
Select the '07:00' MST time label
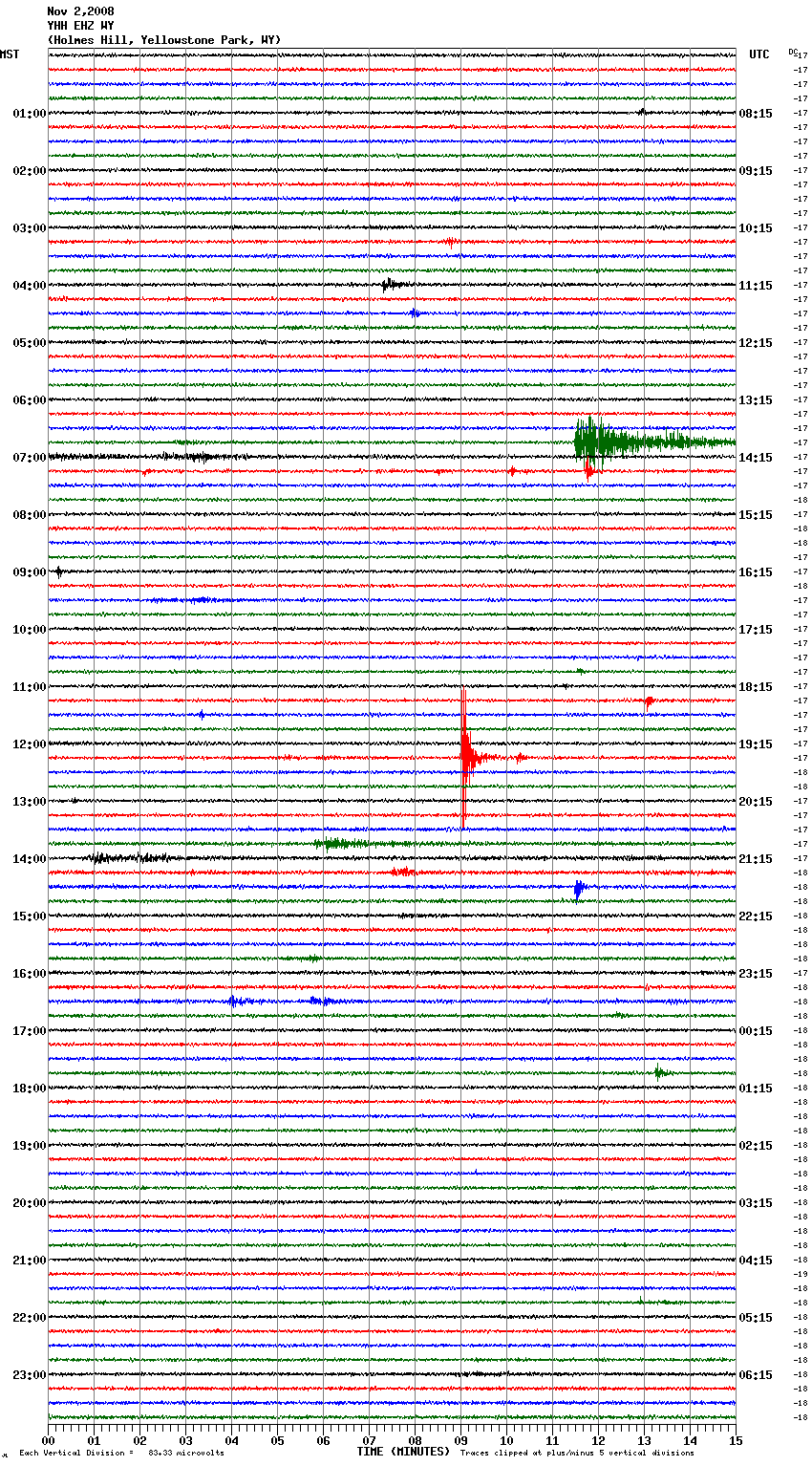tap(30, 458)
